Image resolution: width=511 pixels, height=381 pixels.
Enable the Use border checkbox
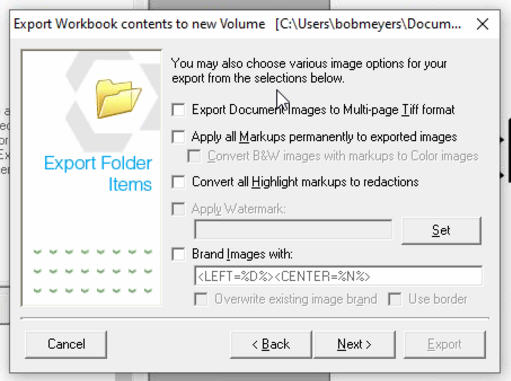395,299
